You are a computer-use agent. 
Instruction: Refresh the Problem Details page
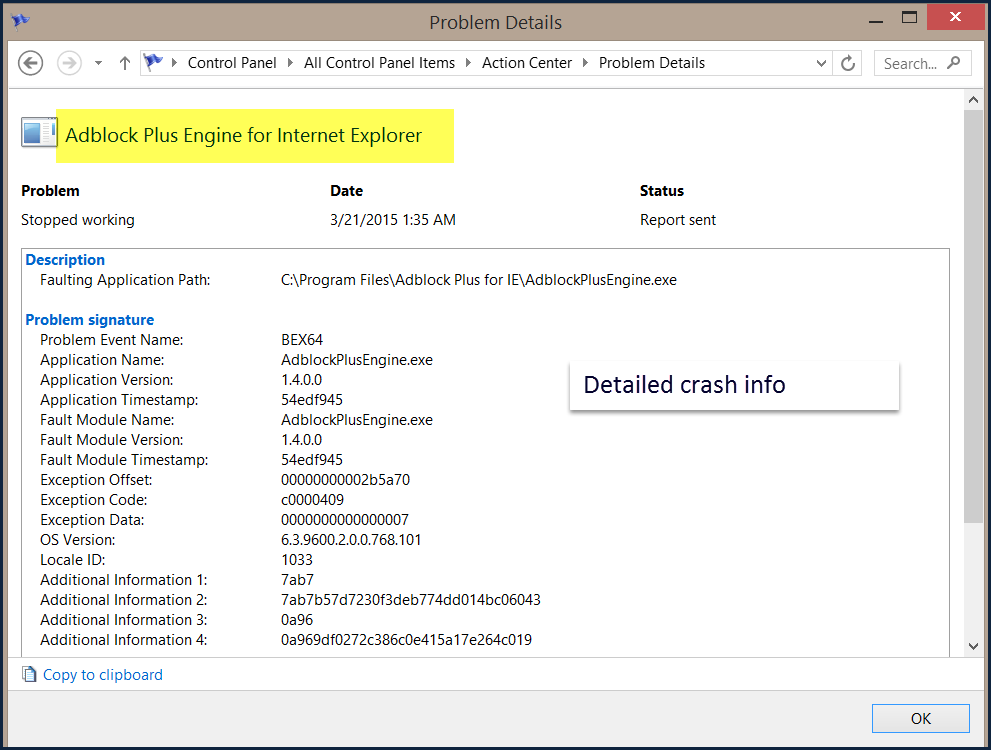tap(848, 63)
